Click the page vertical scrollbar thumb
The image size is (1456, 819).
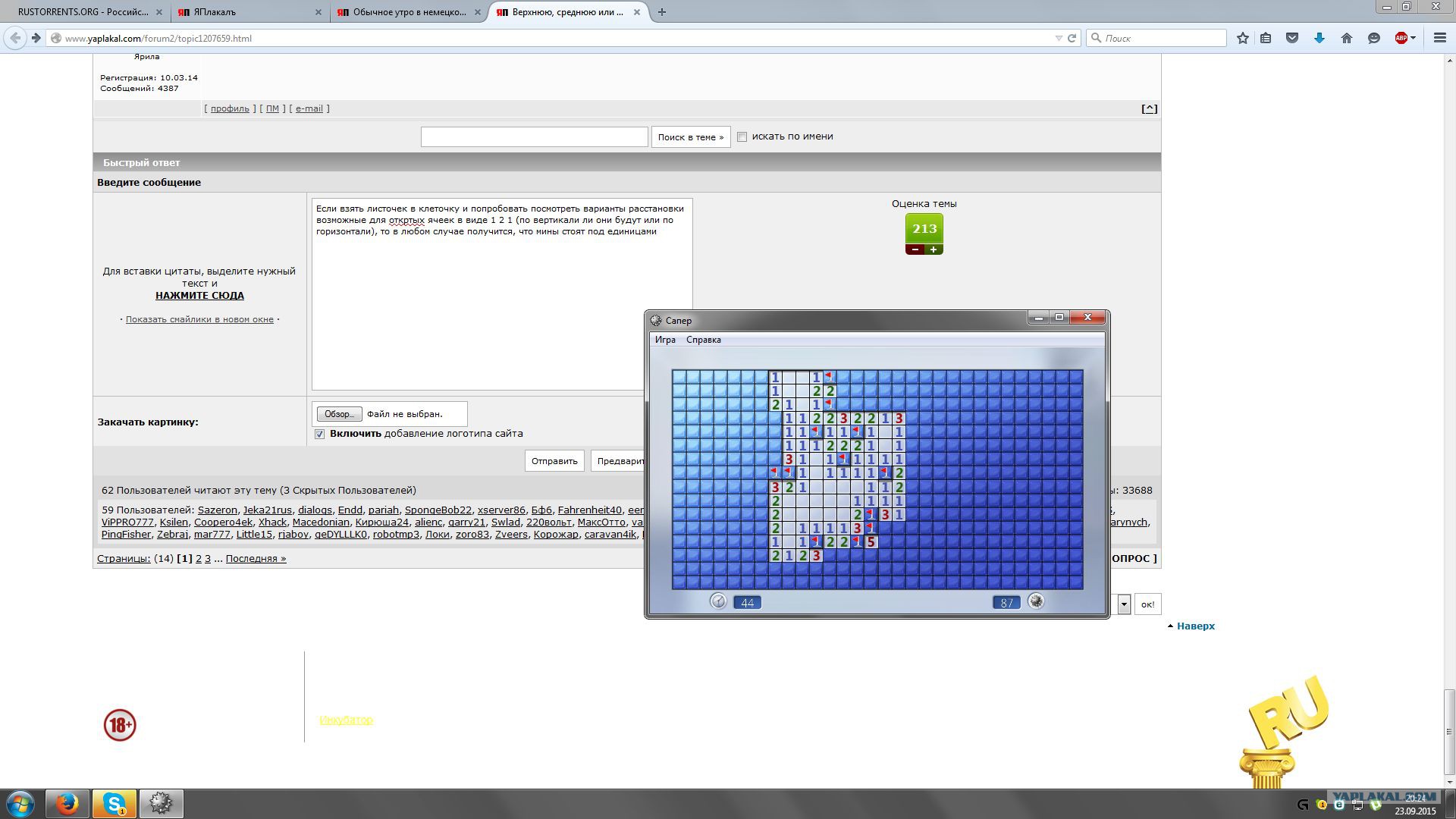pos(1449,732)
